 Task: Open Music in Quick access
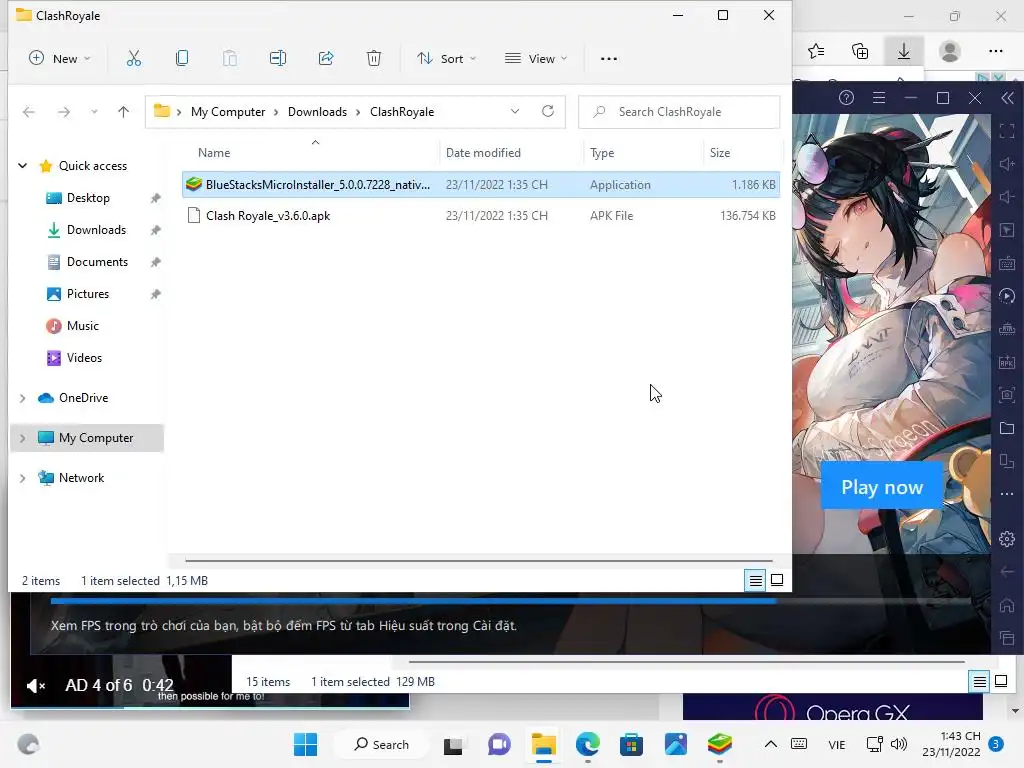pos(82,326)
